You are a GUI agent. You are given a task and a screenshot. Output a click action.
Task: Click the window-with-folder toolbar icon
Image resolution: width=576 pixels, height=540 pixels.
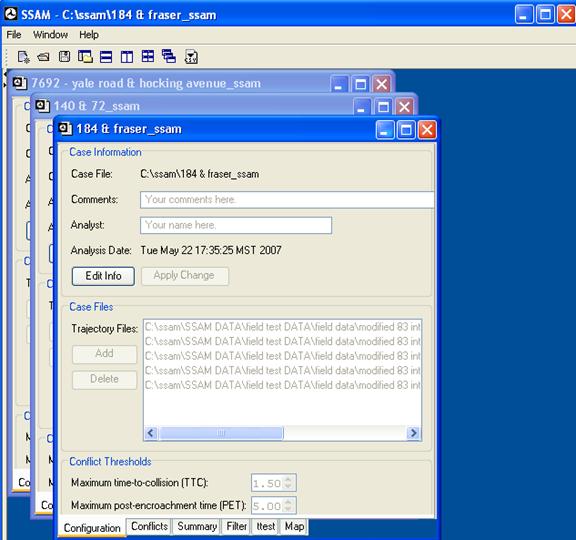85,57
